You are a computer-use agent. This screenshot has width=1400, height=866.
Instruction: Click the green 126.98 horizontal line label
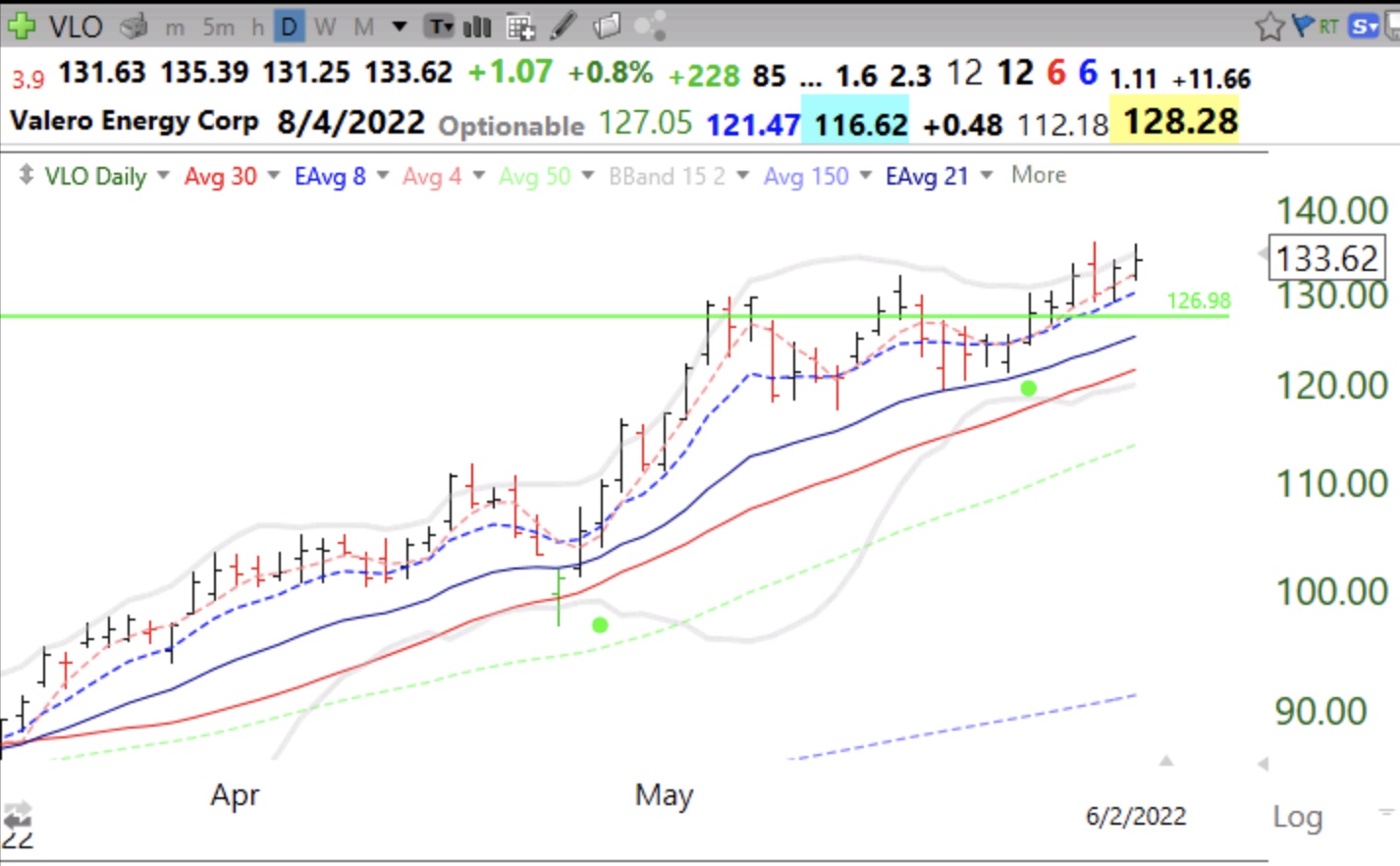(1198, 300)
